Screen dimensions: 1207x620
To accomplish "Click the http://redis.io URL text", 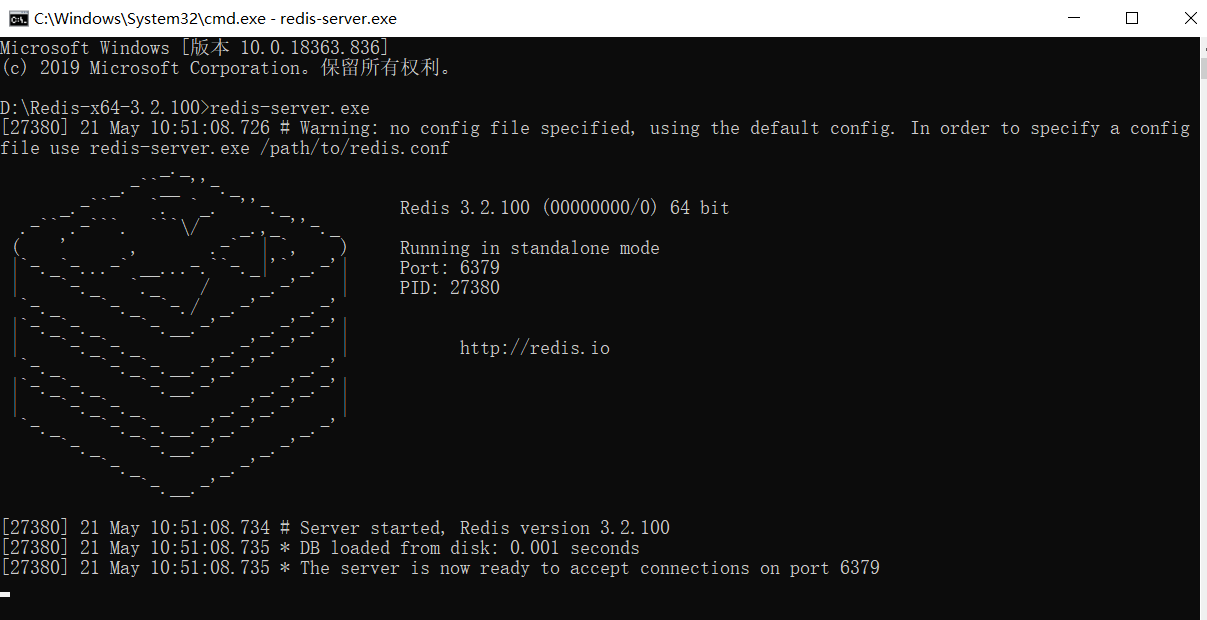I will point(534,348).
